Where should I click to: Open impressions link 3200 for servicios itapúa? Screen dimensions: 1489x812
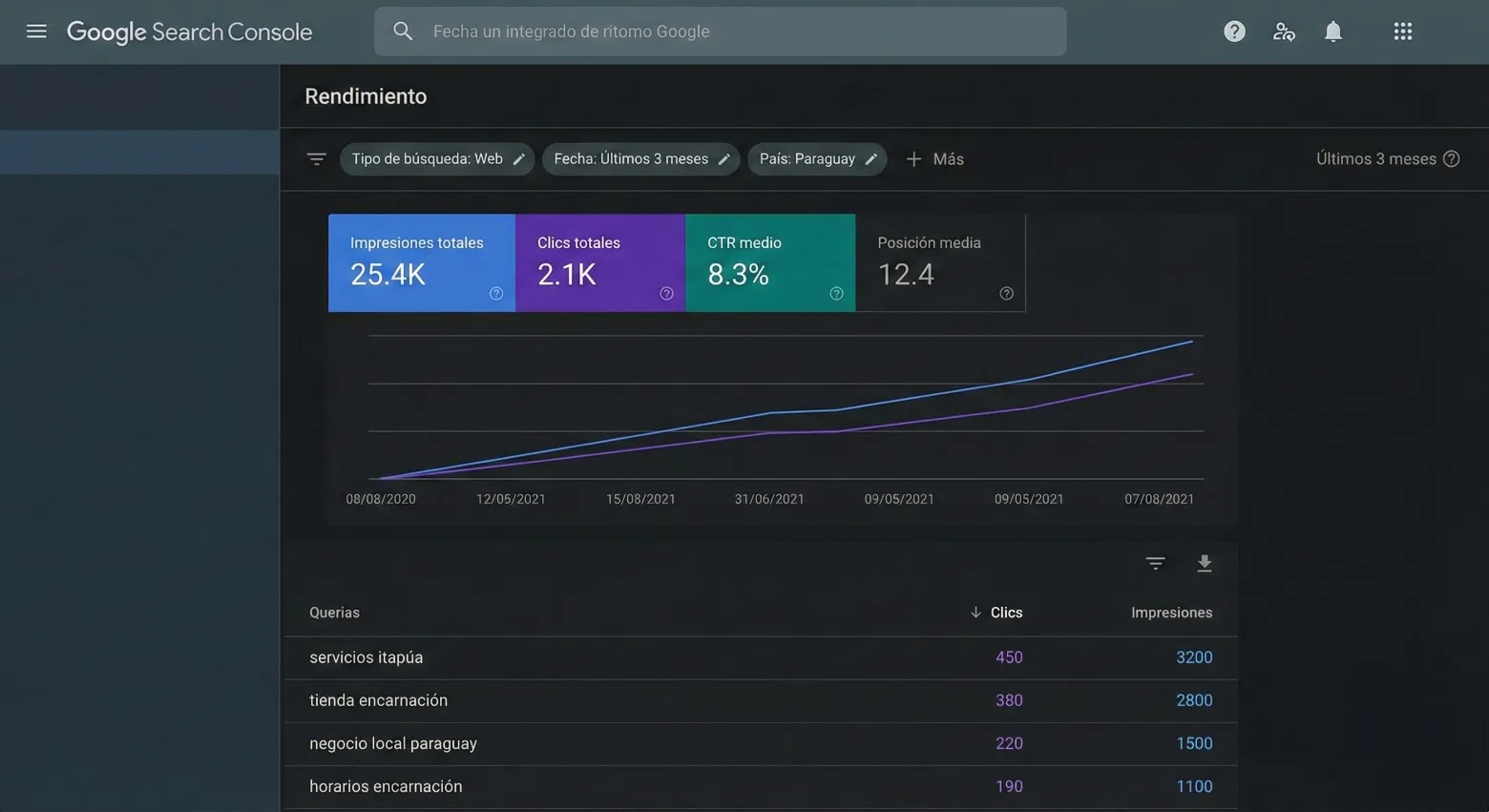[x=1194, y=657]
